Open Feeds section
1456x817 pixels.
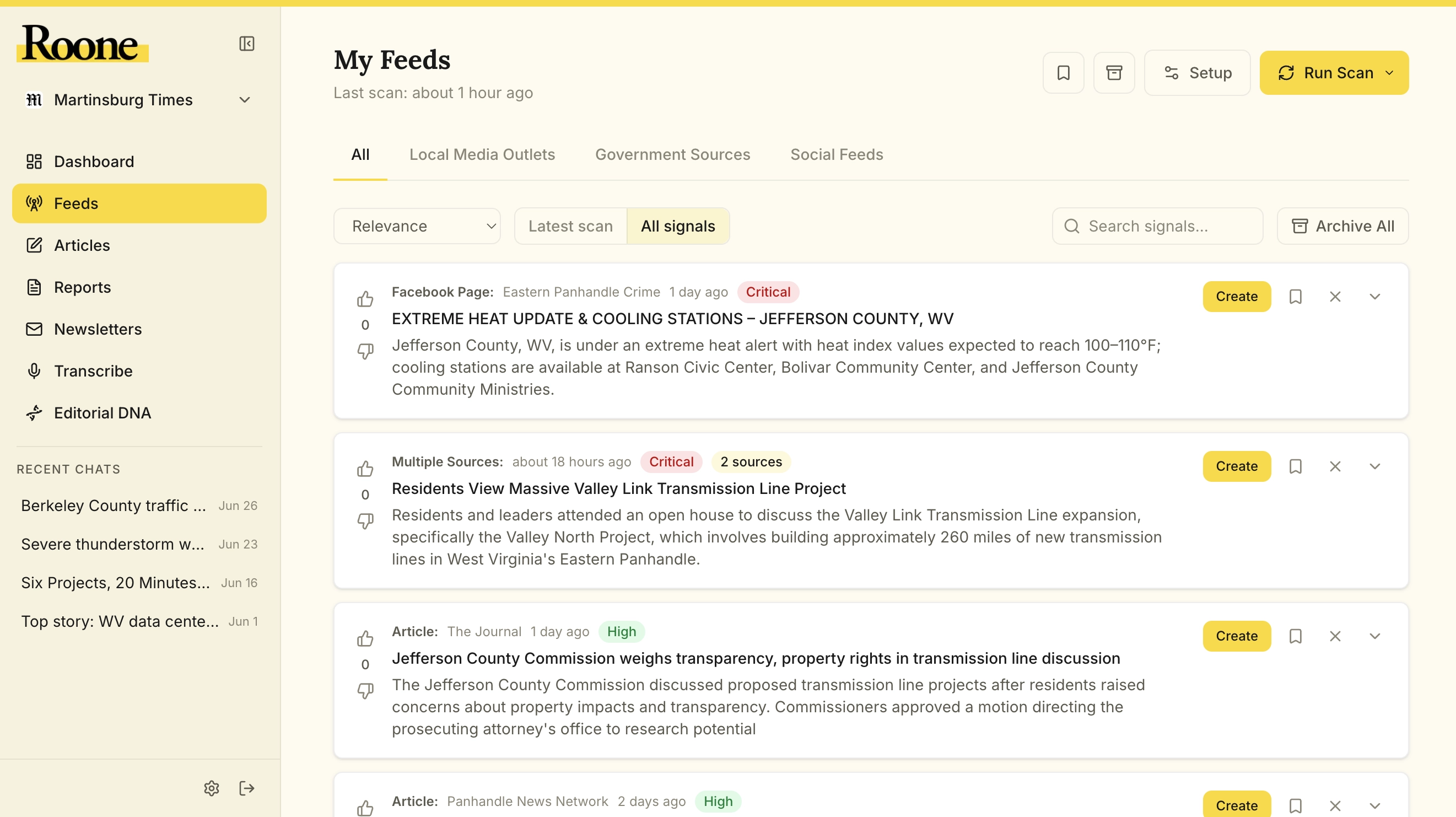coord(139,203)
